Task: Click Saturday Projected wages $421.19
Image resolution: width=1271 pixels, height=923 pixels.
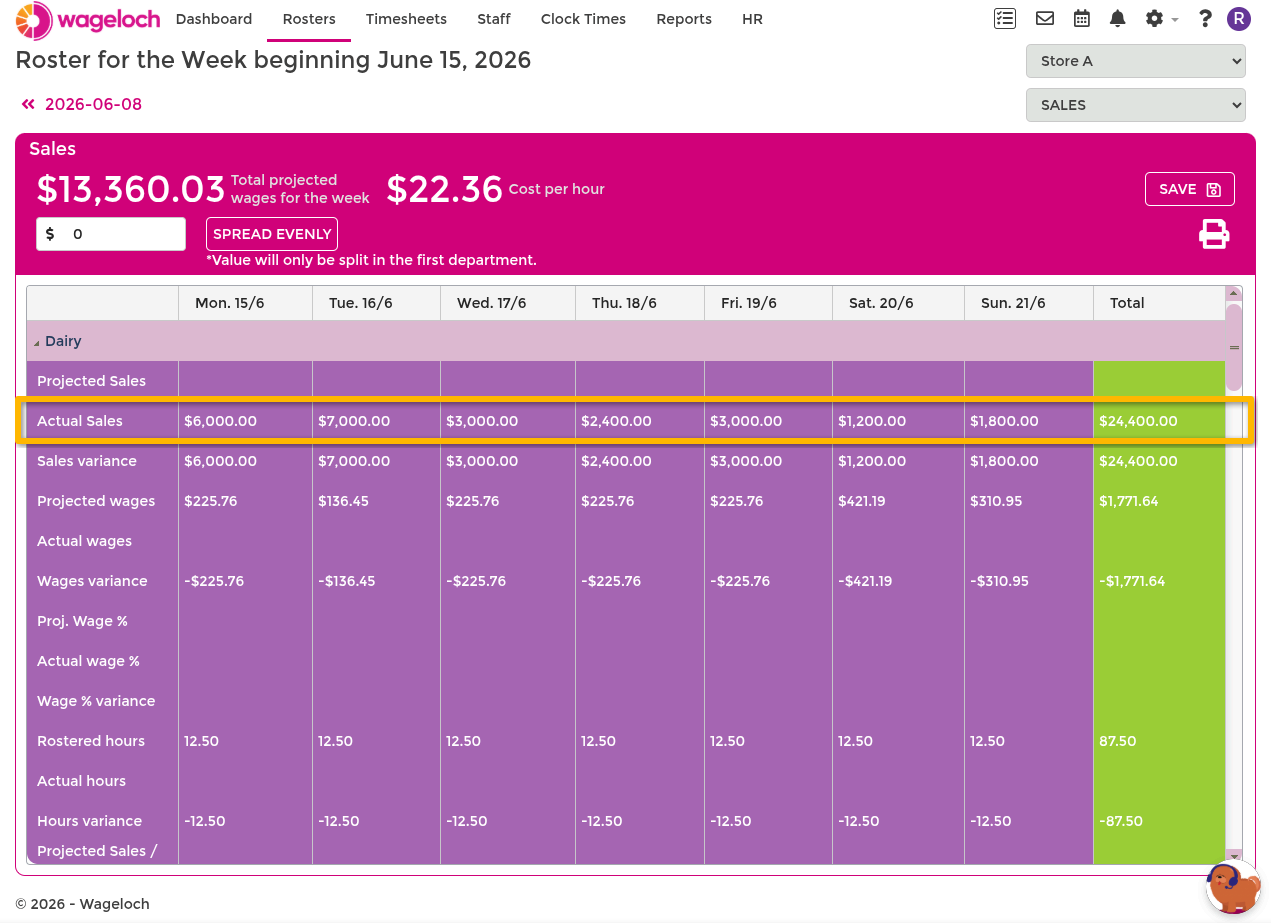Action: coord(898,501)
